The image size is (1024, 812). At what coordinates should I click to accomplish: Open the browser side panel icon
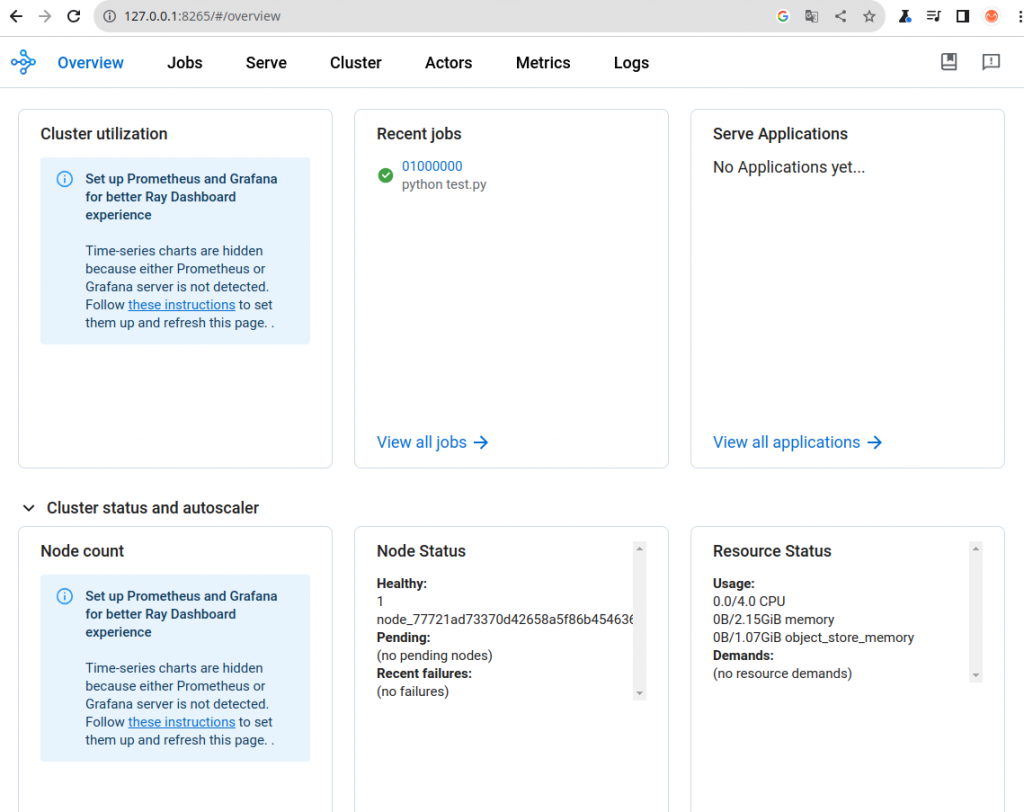(962, 16)
